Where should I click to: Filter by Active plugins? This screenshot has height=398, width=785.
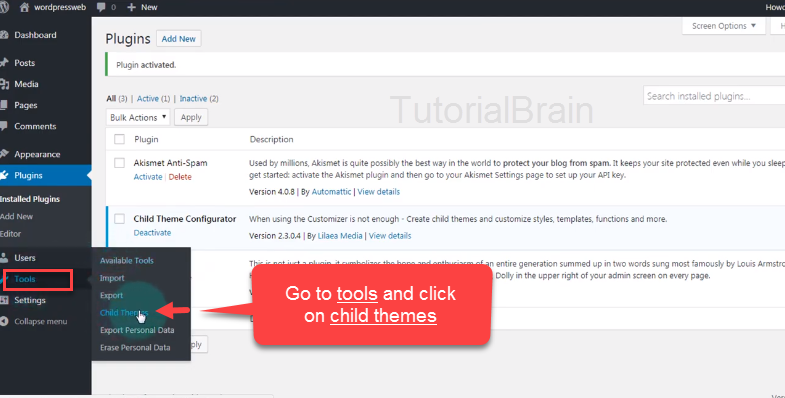click(x=148, y=99)
